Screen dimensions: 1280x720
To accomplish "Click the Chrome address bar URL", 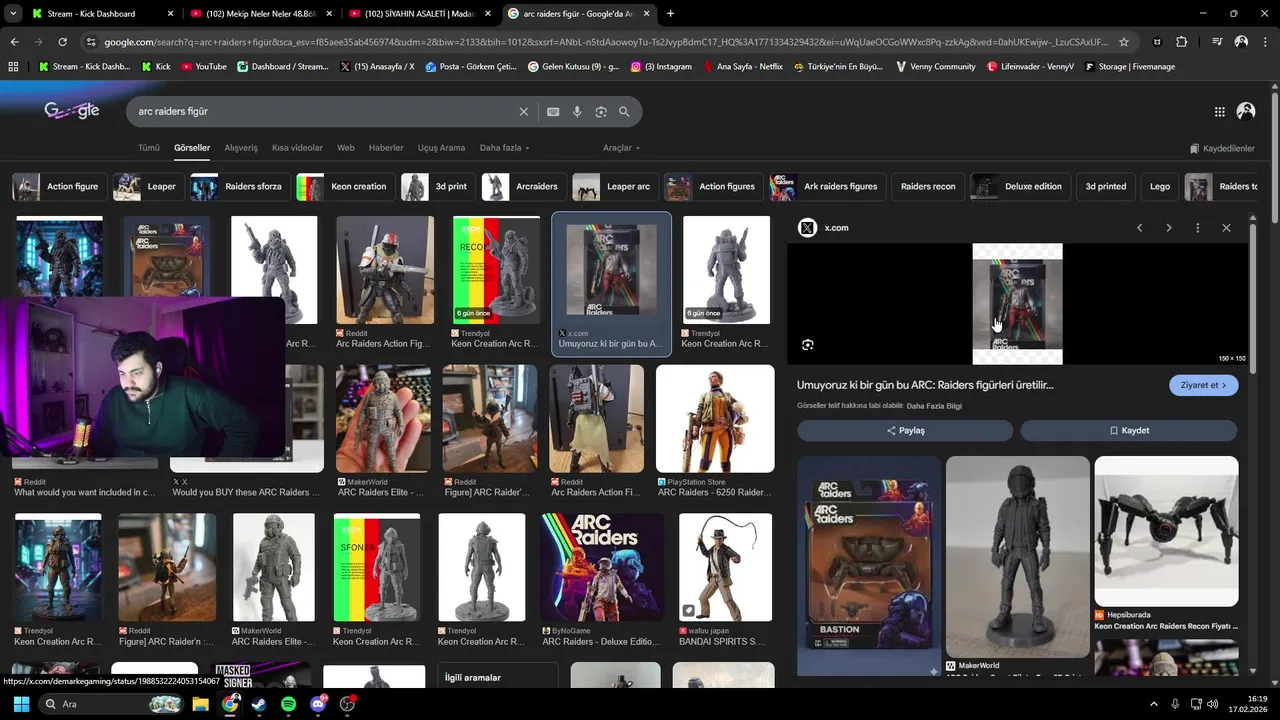I will coord(605,42).
